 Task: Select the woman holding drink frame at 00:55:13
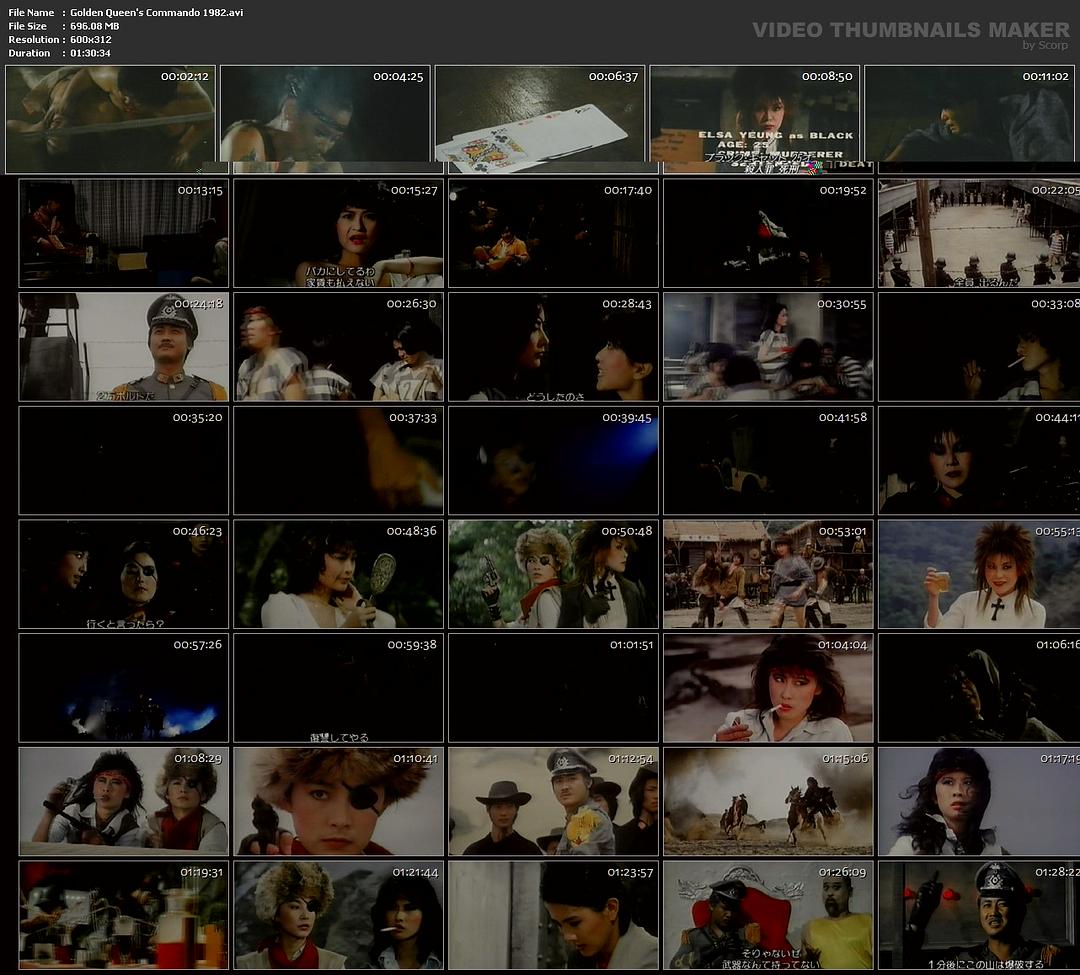tap(978, 574)
